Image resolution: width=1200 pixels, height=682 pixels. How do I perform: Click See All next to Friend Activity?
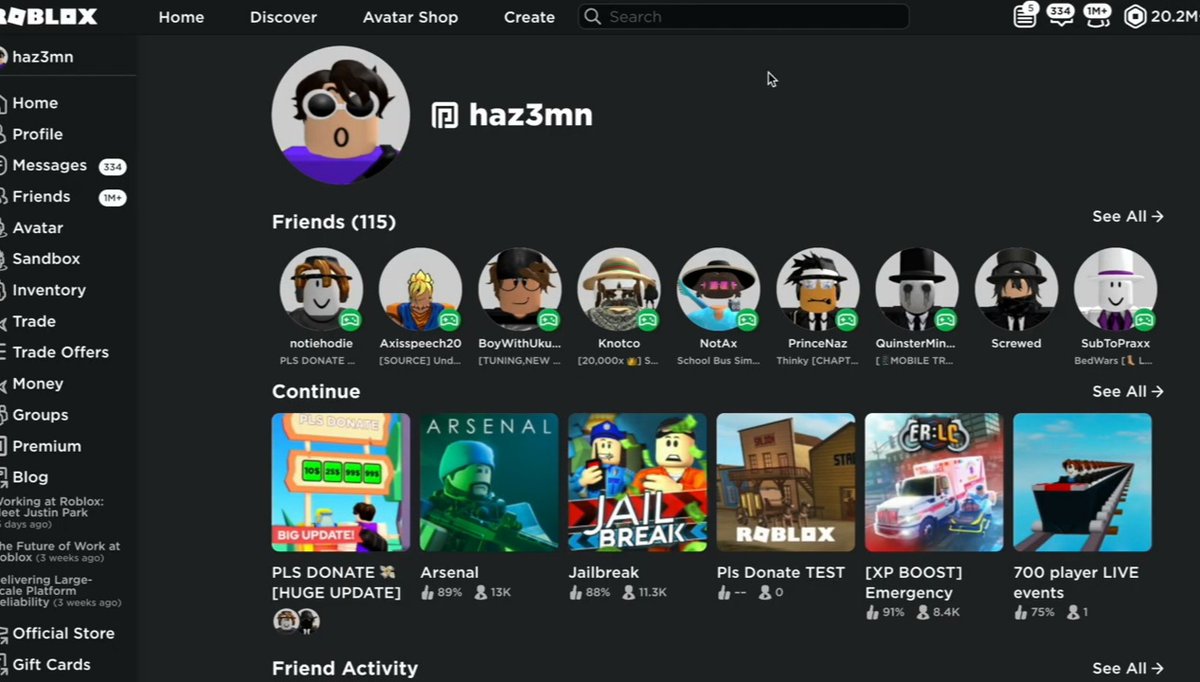click(1127, 668)
